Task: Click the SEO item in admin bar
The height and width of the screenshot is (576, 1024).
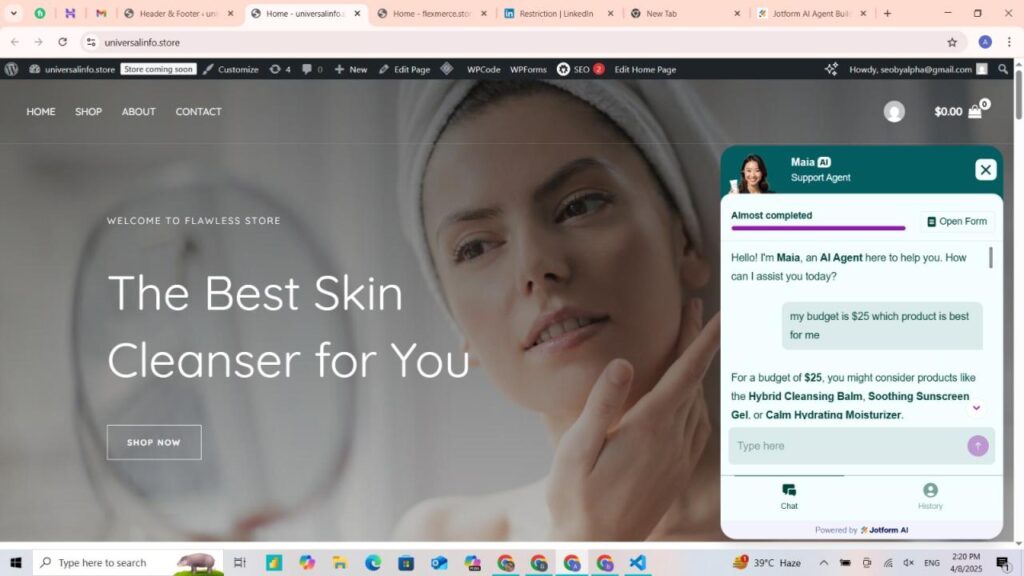Action: pos(580,69)
